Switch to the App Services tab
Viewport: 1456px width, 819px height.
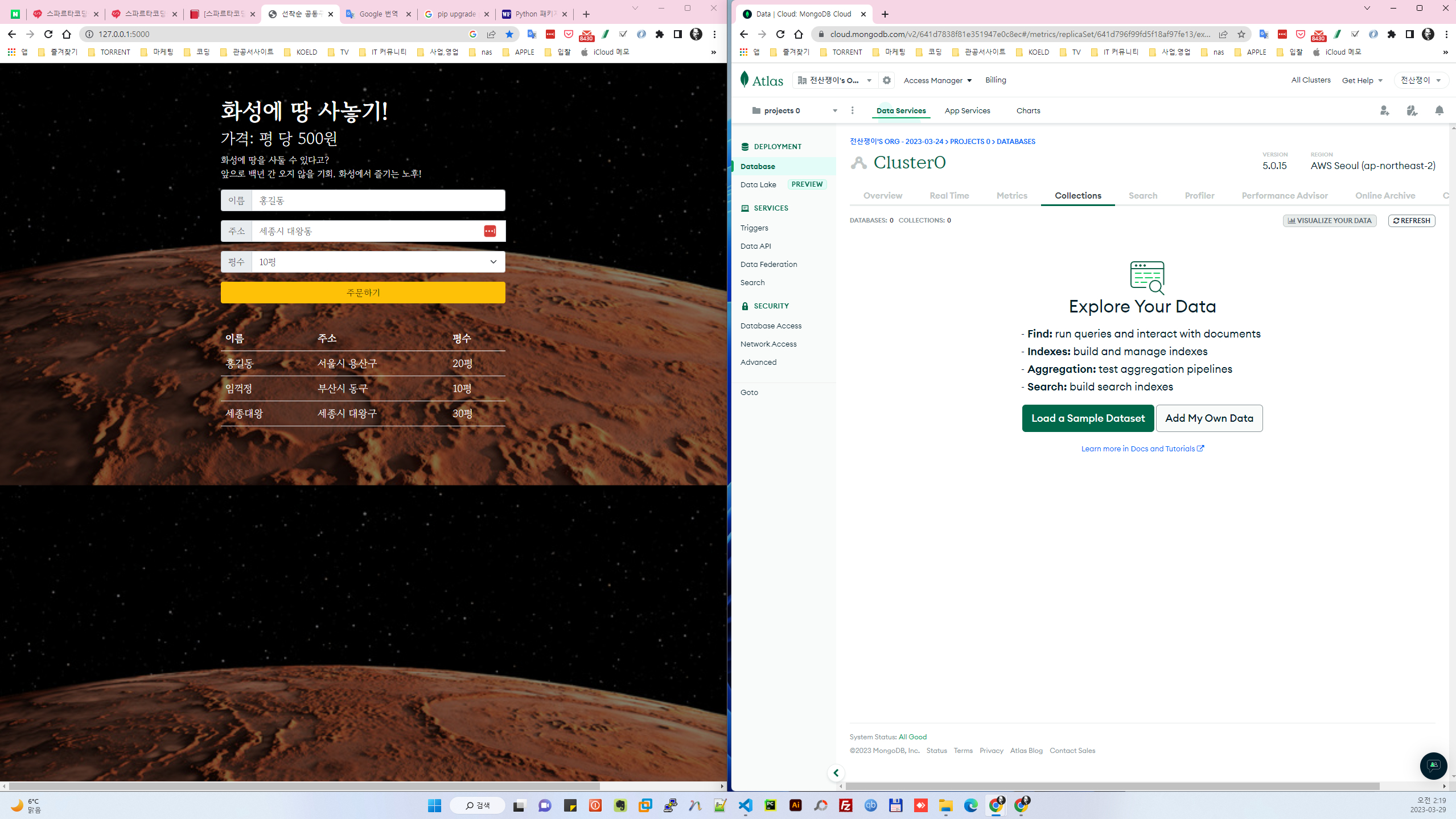[967, 110]
